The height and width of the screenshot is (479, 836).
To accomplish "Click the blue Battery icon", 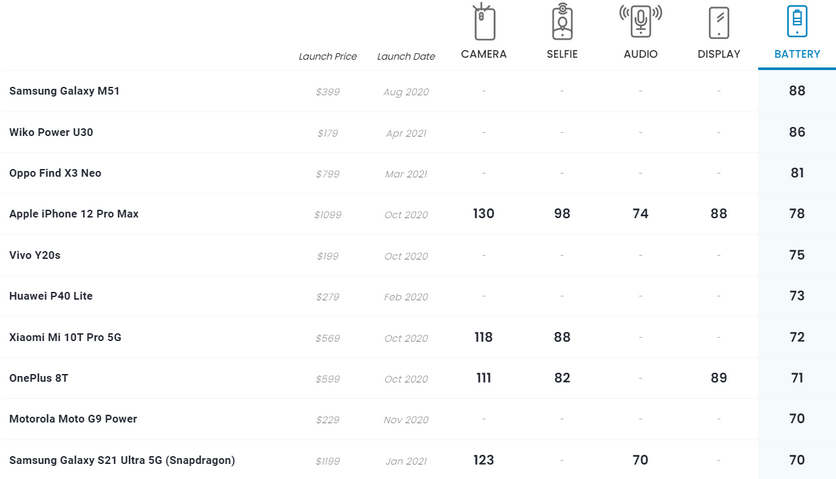I will point(797,22).
